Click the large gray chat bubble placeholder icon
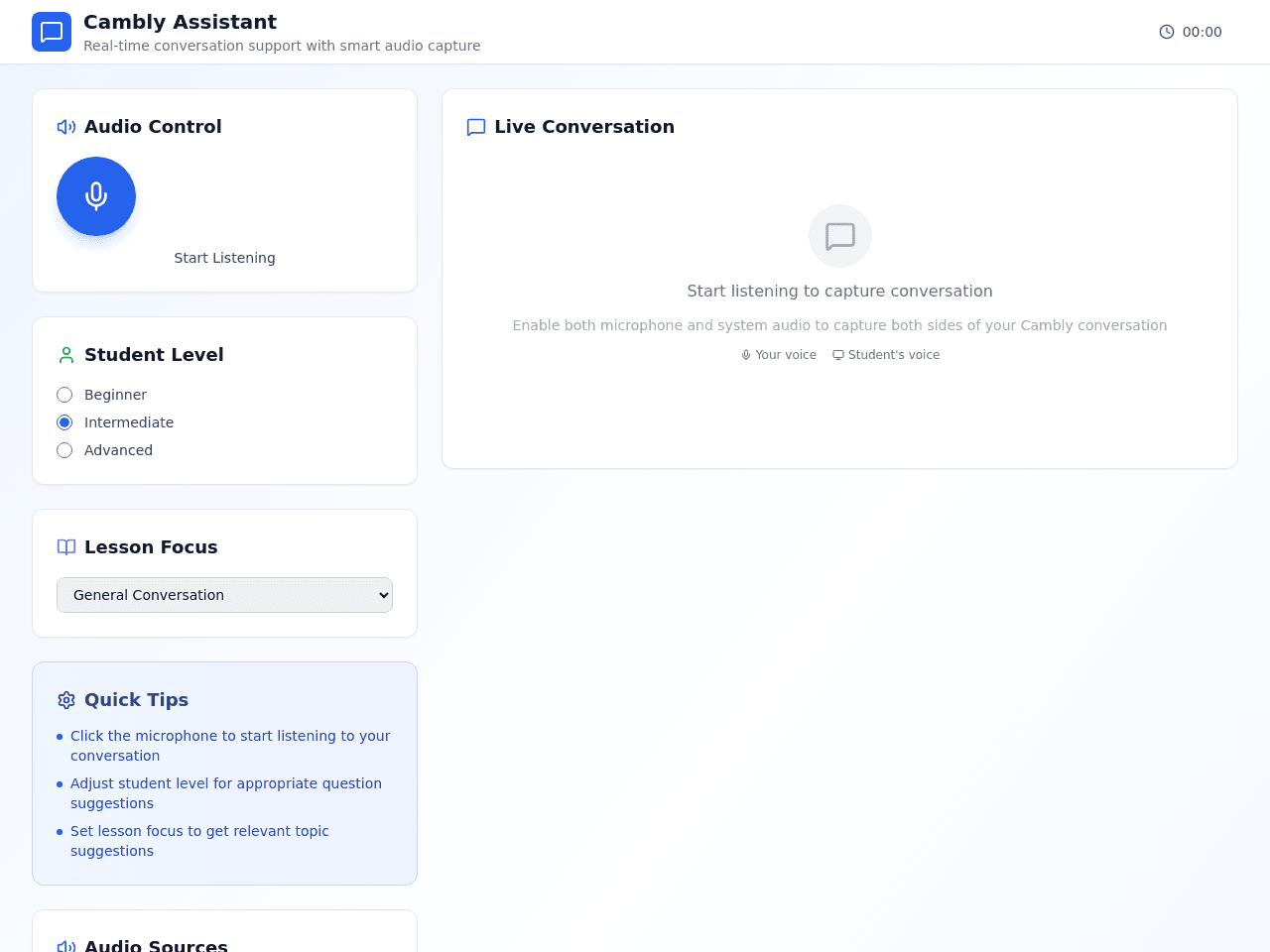The width and height of the screenshot is (1270, 952). [x=840, y=236]
